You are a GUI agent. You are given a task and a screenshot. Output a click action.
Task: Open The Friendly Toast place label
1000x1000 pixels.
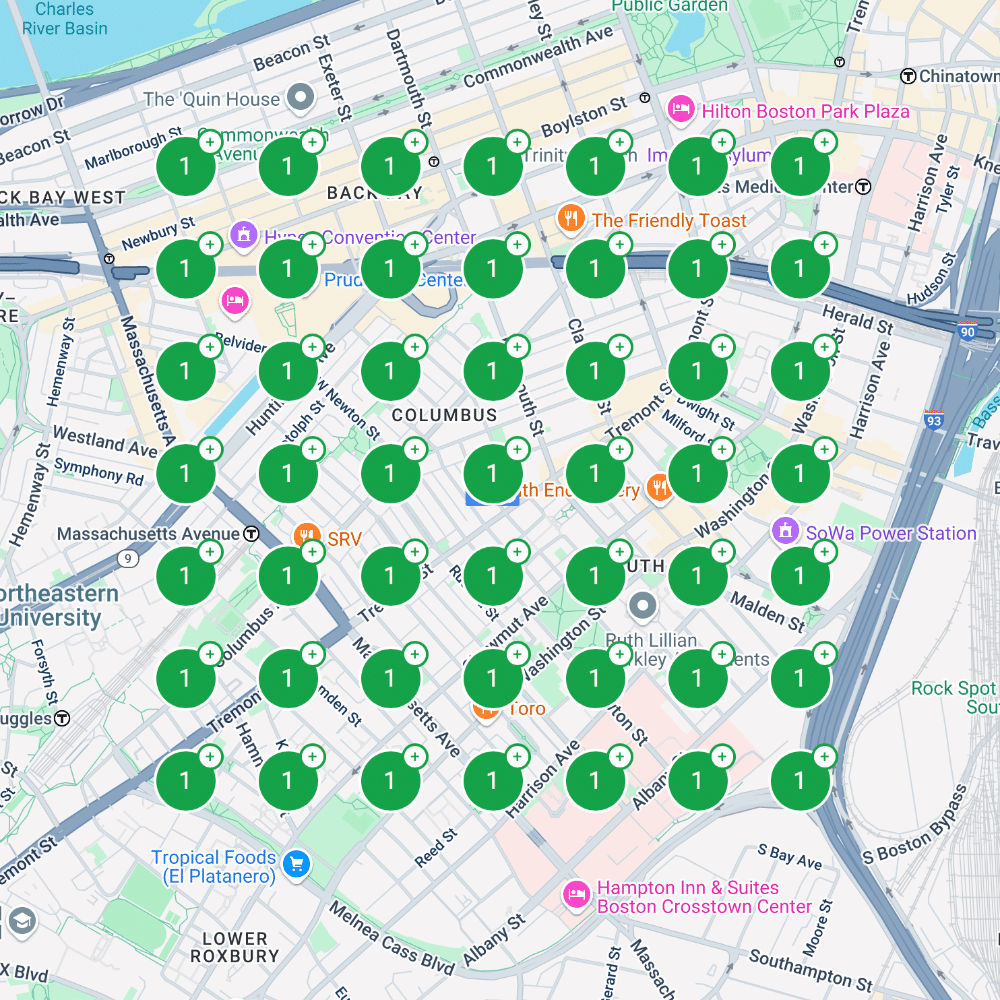pyautogui.click(x=669, y=220)
